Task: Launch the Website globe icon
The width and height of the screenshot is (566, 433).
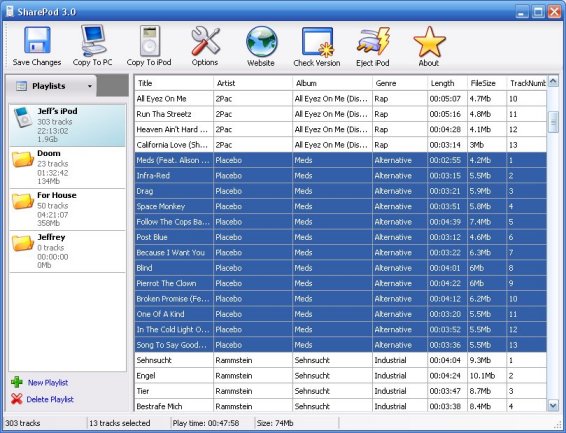Action: pyautogui.click(x=261, y=41)
